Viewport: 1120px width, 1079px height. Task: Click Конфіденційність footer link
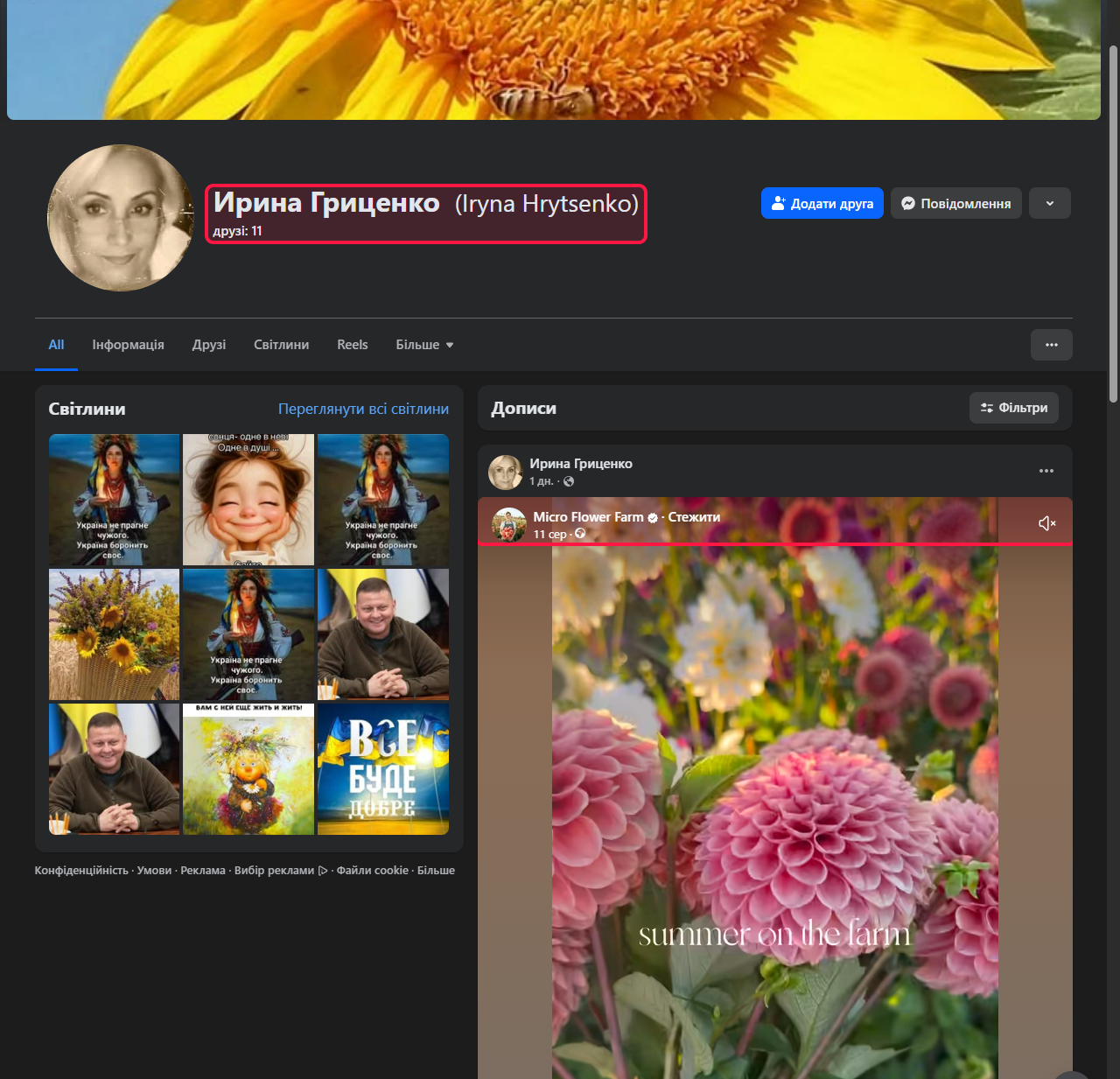[x=81, y=871]
